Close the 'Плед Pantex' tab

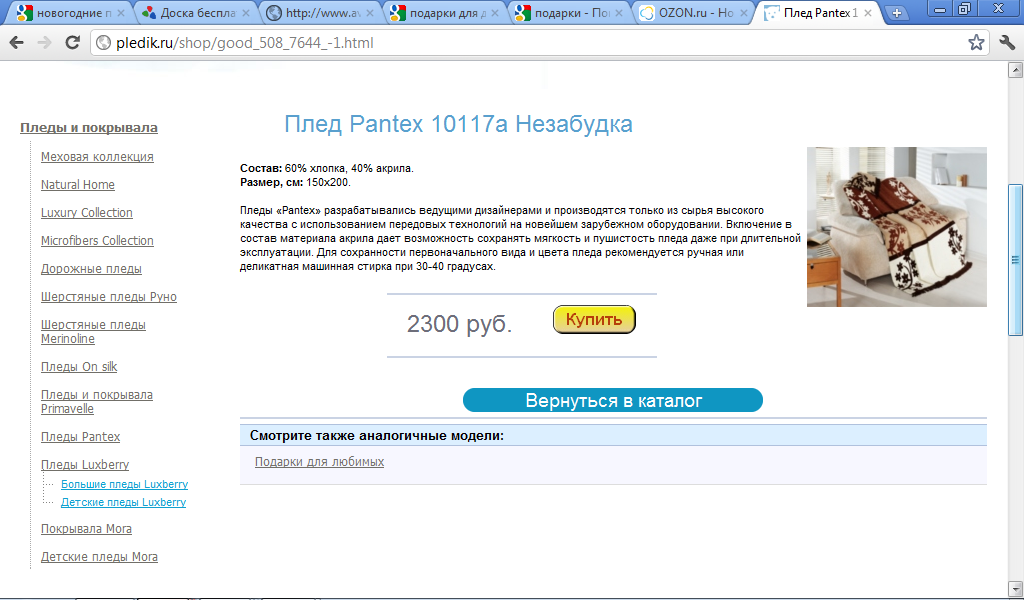tap(868, 12)
